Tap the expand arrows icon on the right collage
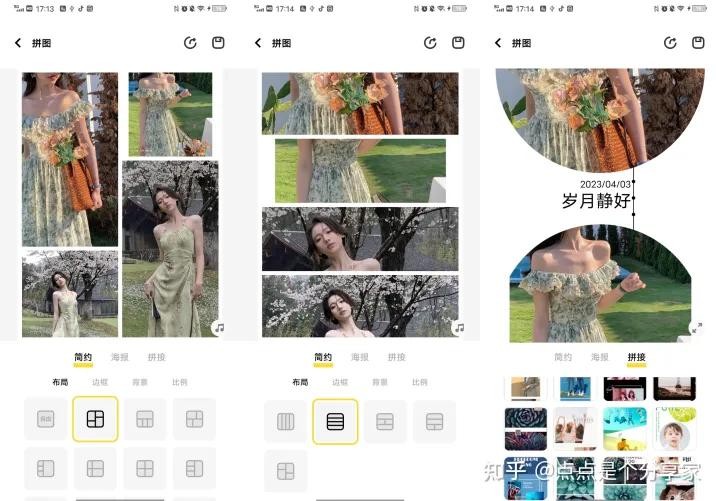The width and height of the screenshot is (720, 501). 696,327
